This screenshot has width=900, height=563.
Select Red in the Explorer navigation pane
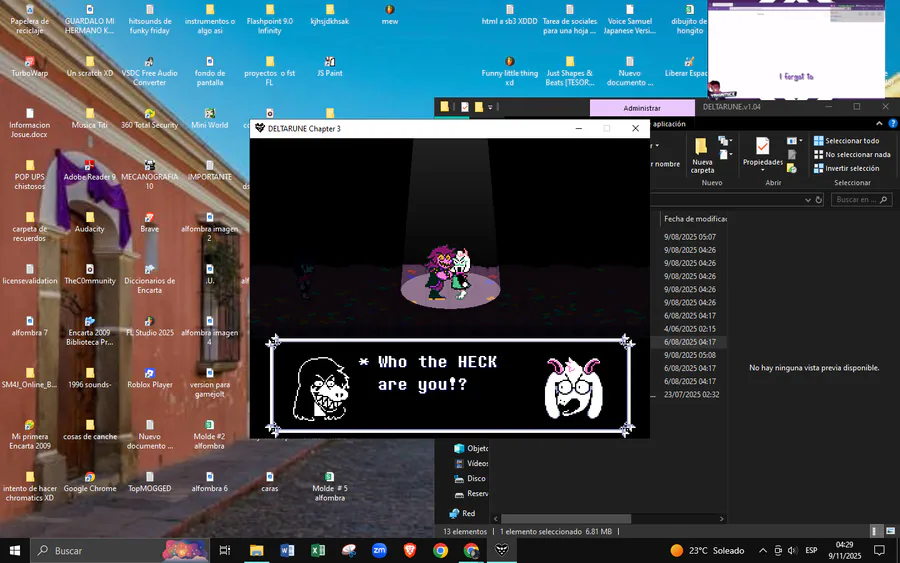(x=463, y=513)
